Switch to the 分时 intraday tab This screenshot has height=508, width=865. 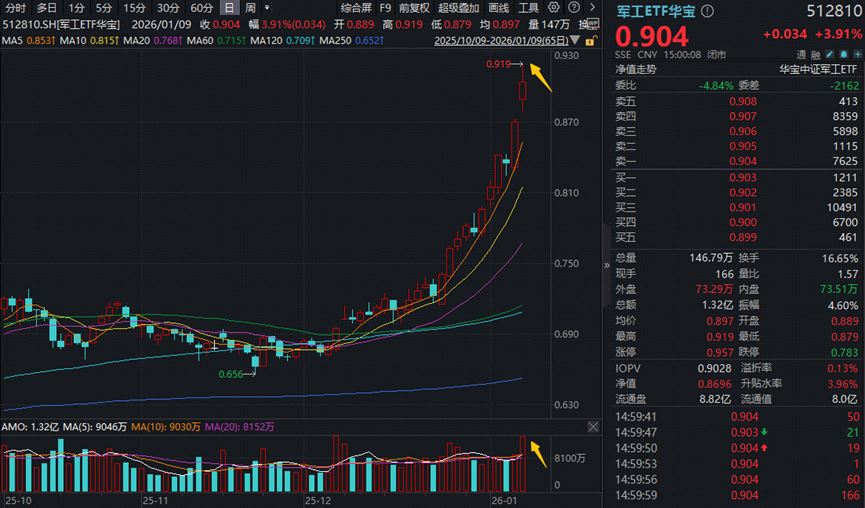pyautogui.click(x=16, y=8)
